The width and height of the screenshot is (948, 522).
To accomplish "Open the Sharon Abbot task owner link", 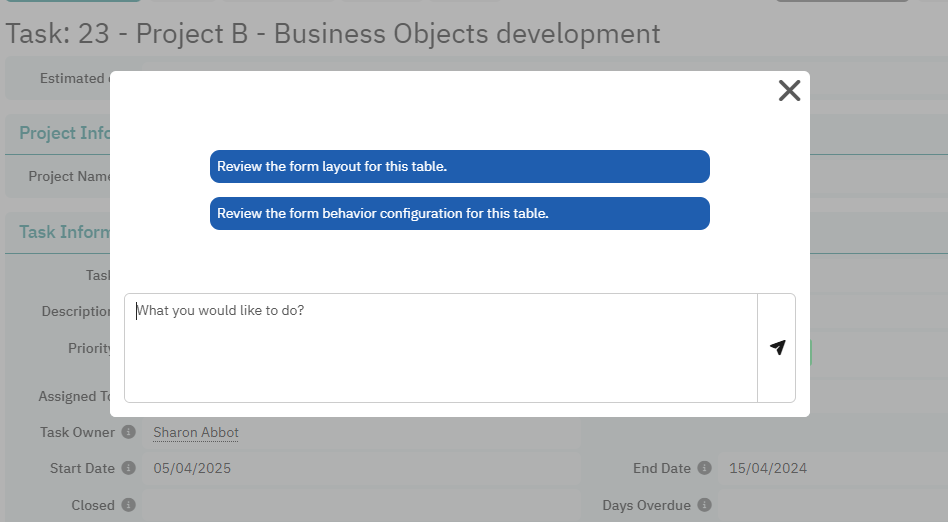I will coord(196,432).
